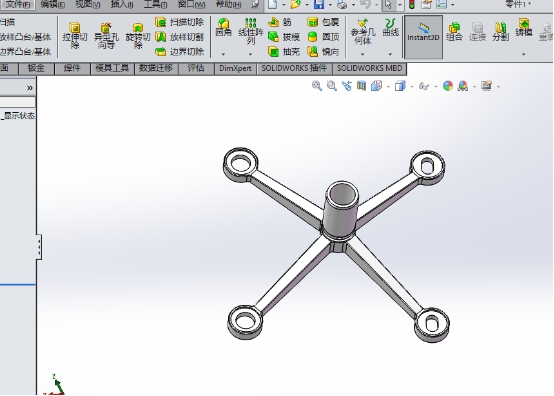Open the 线性阵列 pattern dropdown arrow
This screenshot has height=396, width=554.
[x=251, y=54]
